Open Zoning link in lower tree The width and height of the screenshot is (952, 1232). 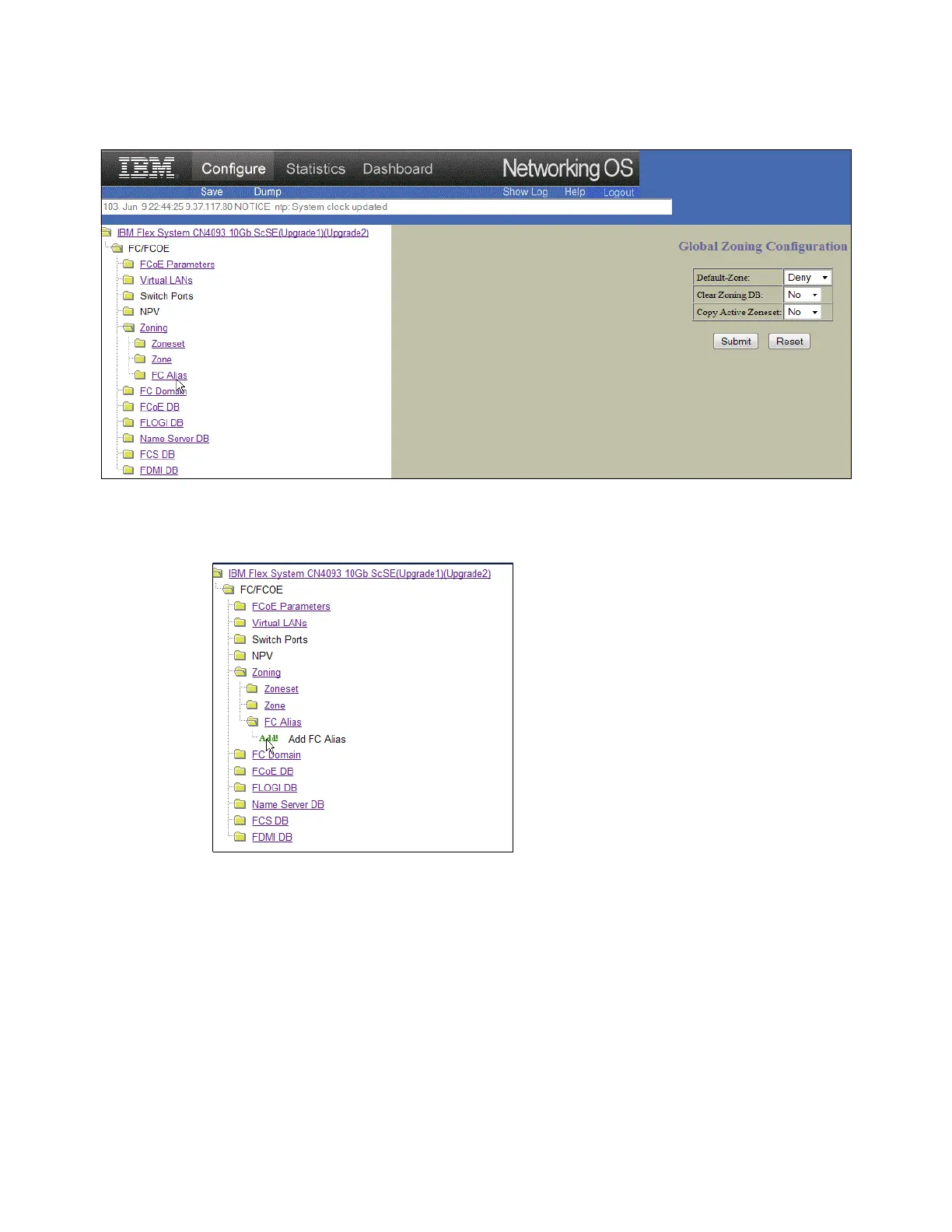[266, 673]
